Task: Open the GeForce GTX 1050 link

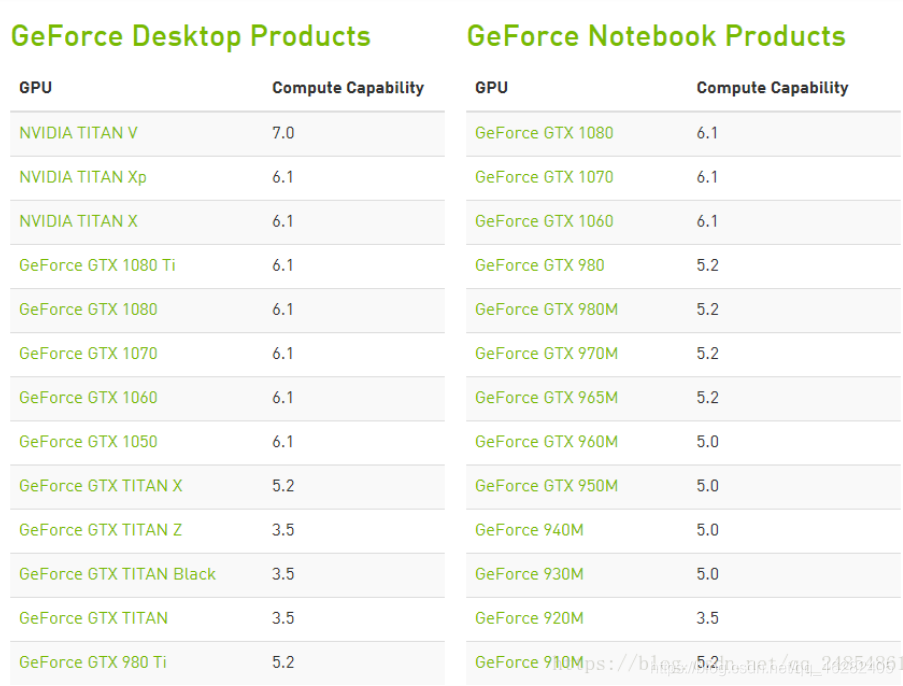Action: click(x=88, y=442)
